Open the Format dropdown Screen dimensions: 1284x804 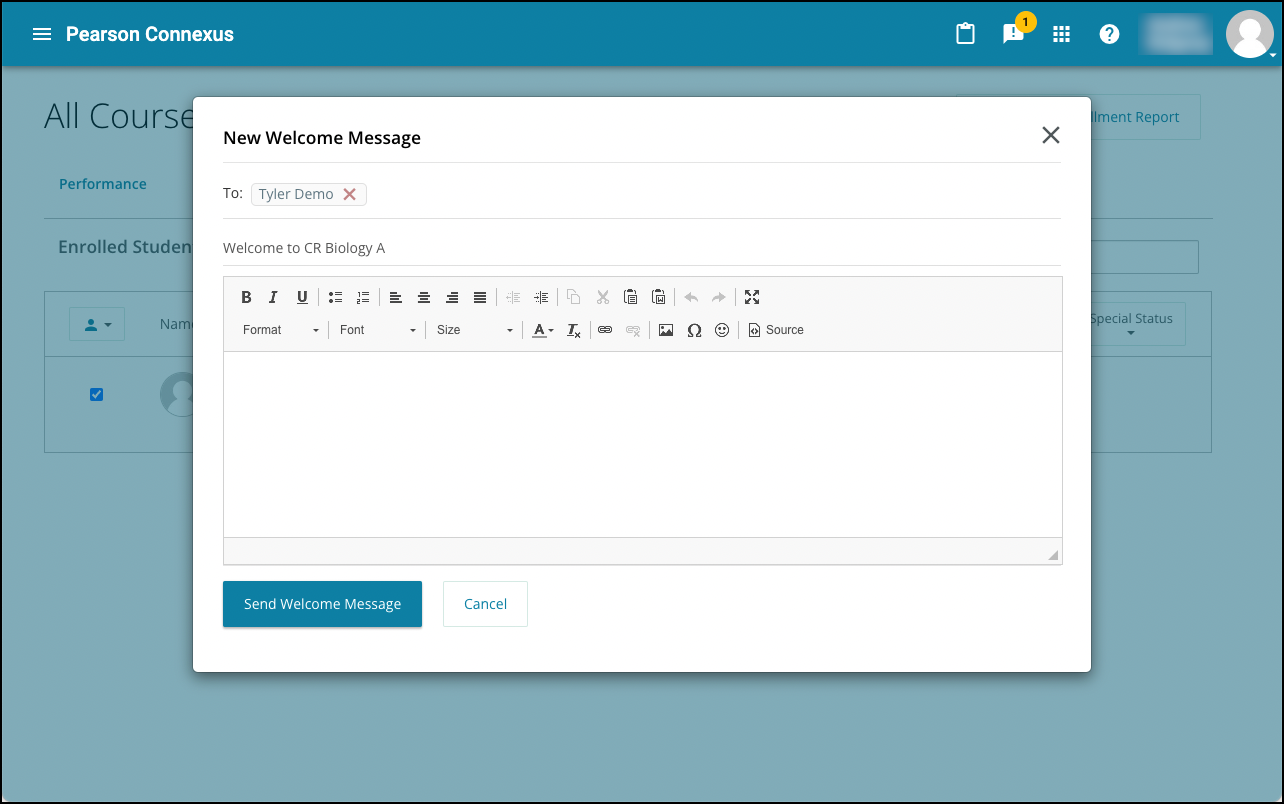click(x=281, y=330)
